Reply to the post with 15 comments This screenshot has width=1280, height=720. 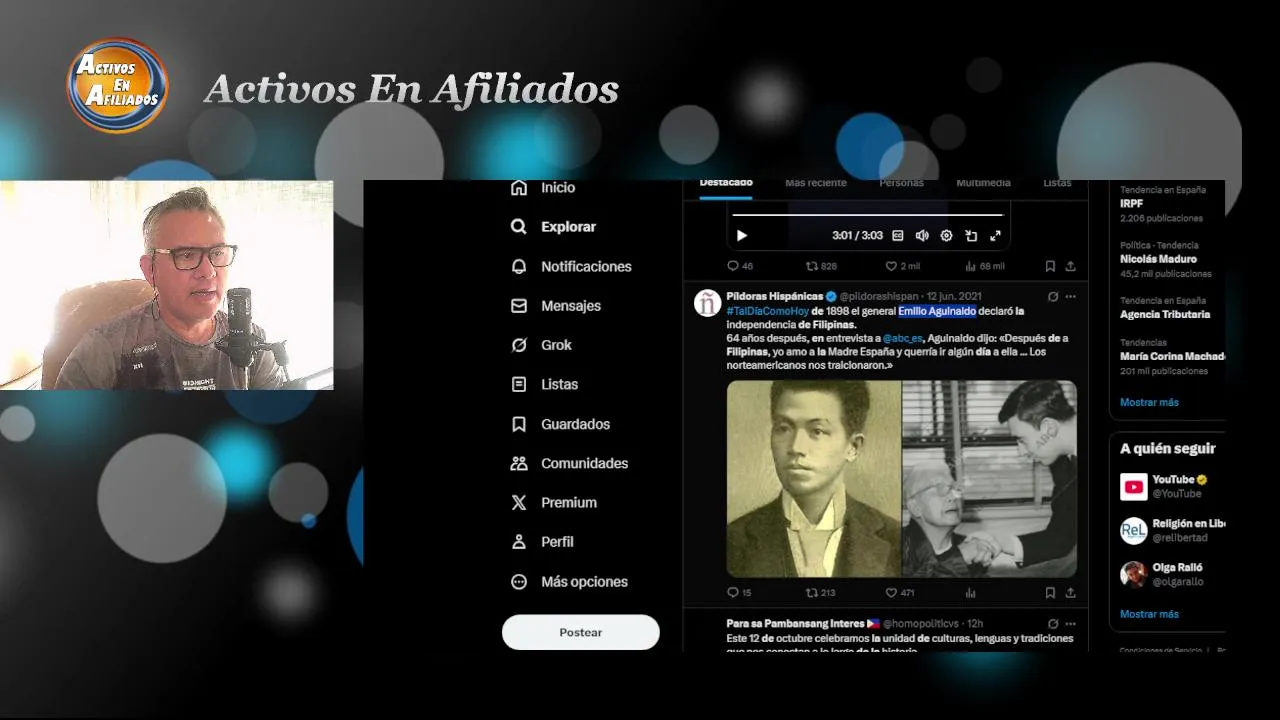point(739,593)
